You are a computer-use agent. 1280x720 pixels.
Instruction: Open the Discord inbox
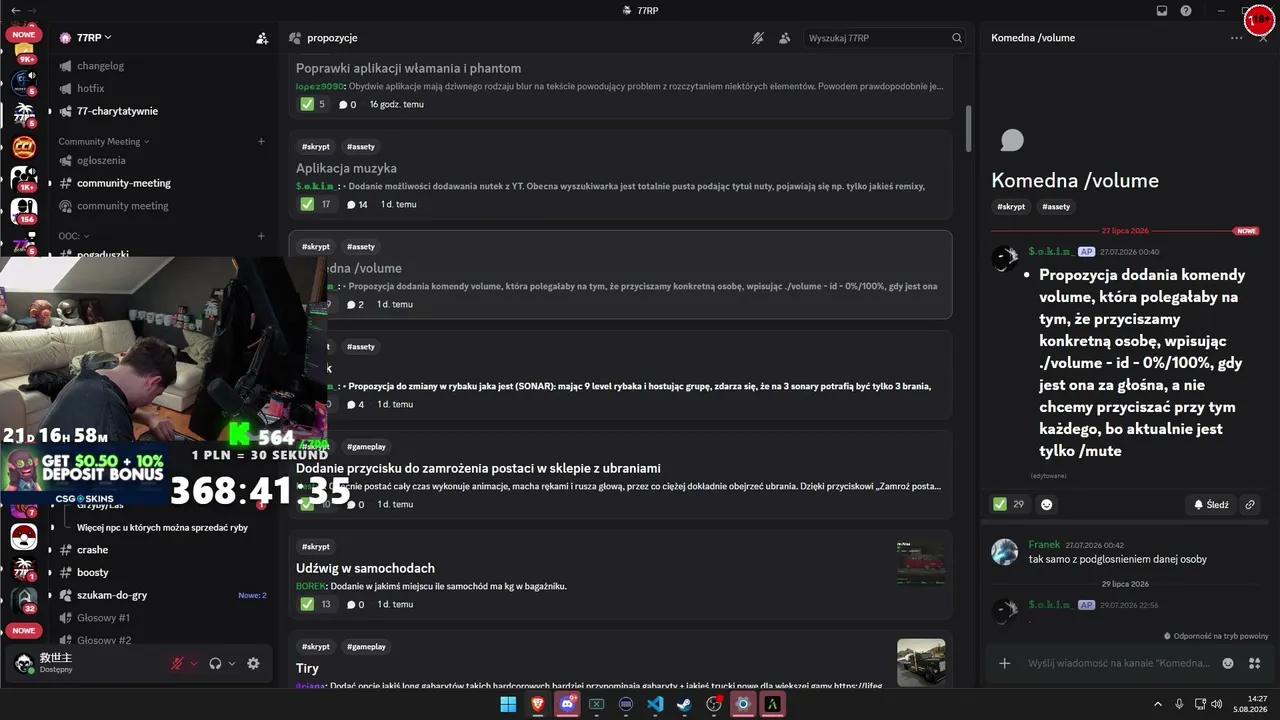(1162, 10)
